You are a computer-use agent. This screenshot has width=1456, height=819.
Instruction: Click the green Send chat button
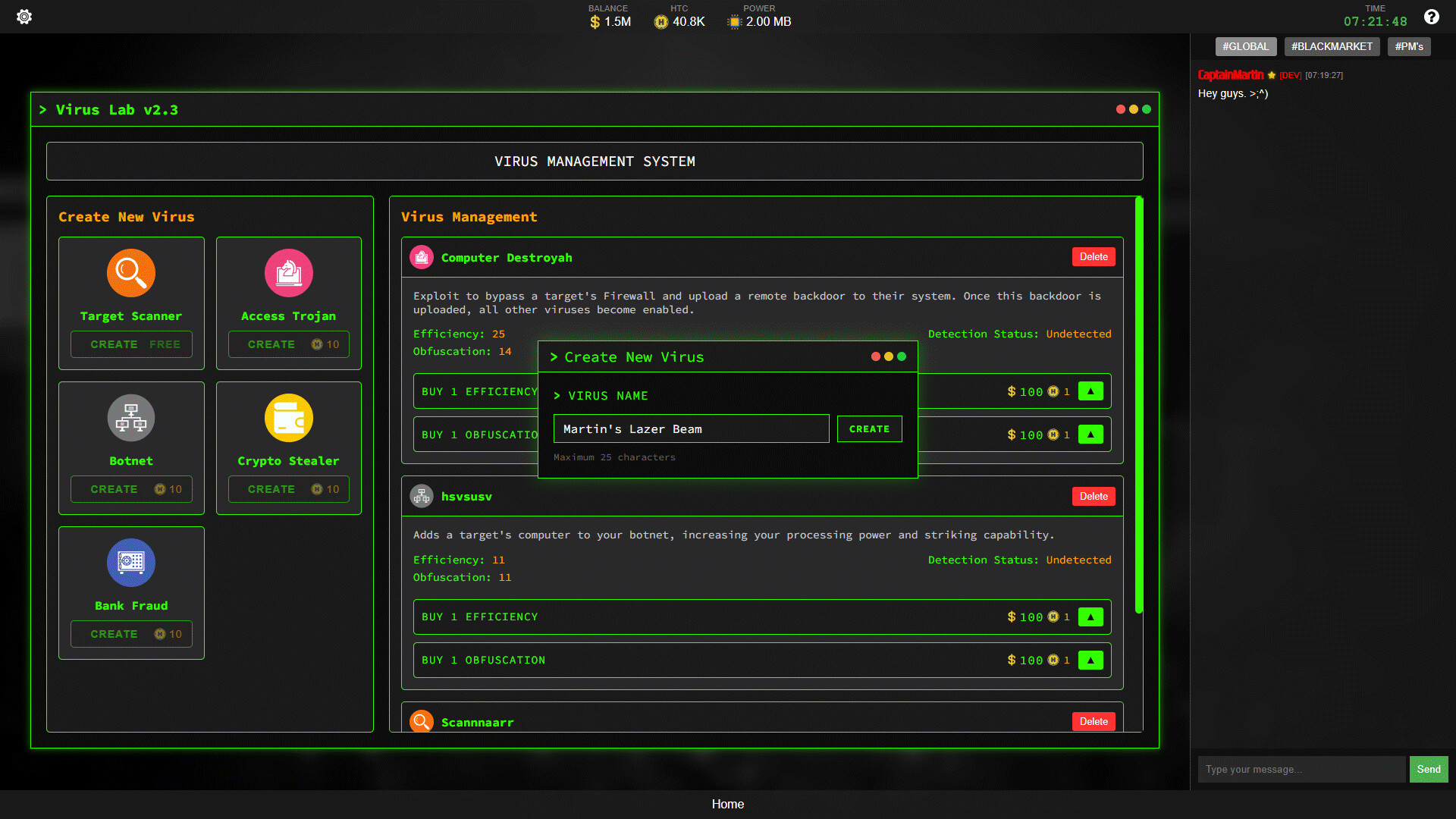click(1428, 769)
